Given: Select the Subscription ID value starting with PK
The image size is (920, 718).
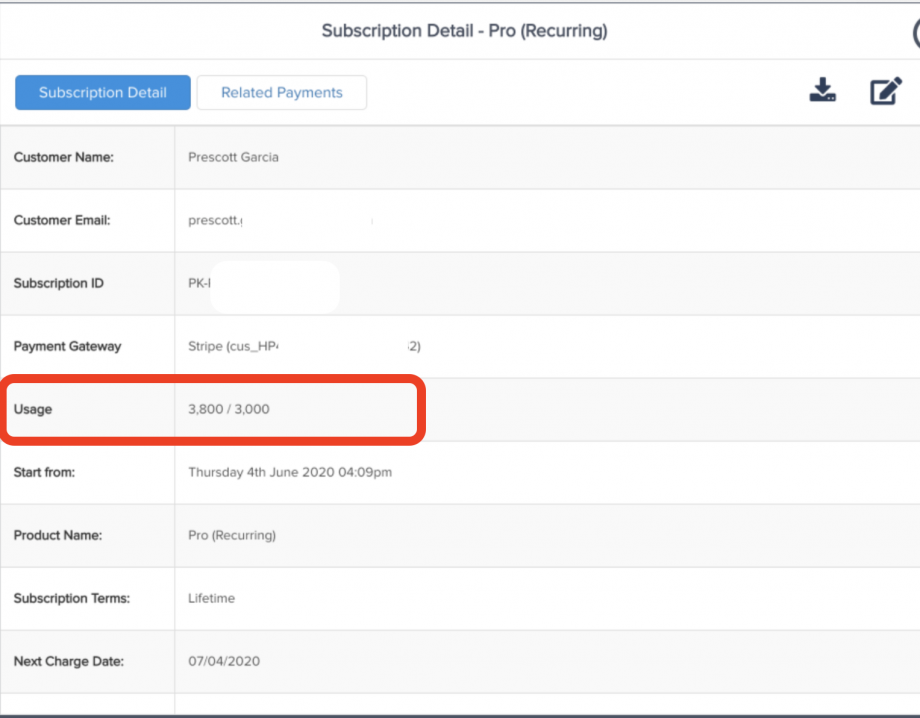Looking at the screenshot, I should tap(200, 283).
